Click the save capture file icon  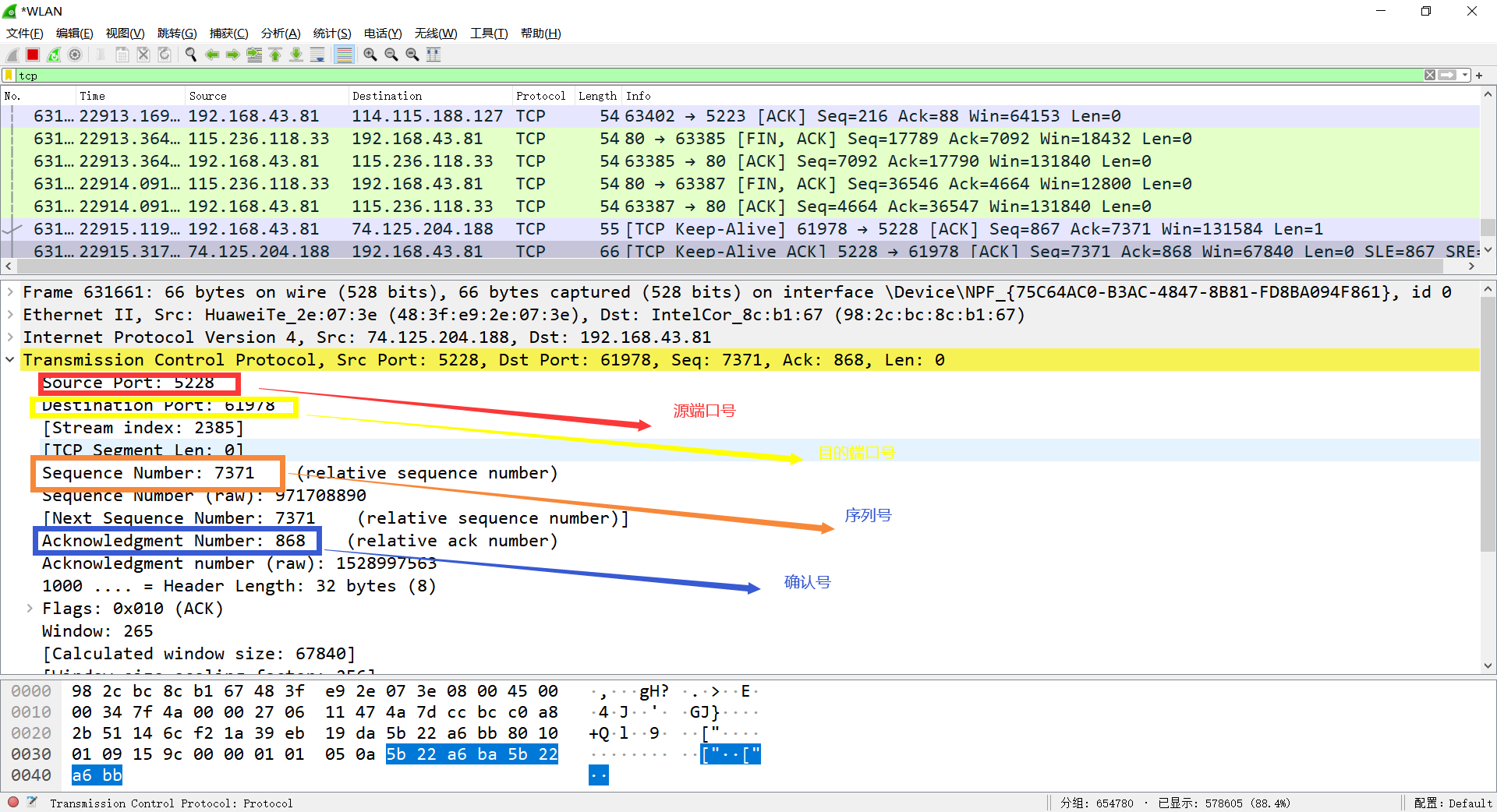click(x=122, y=55)
